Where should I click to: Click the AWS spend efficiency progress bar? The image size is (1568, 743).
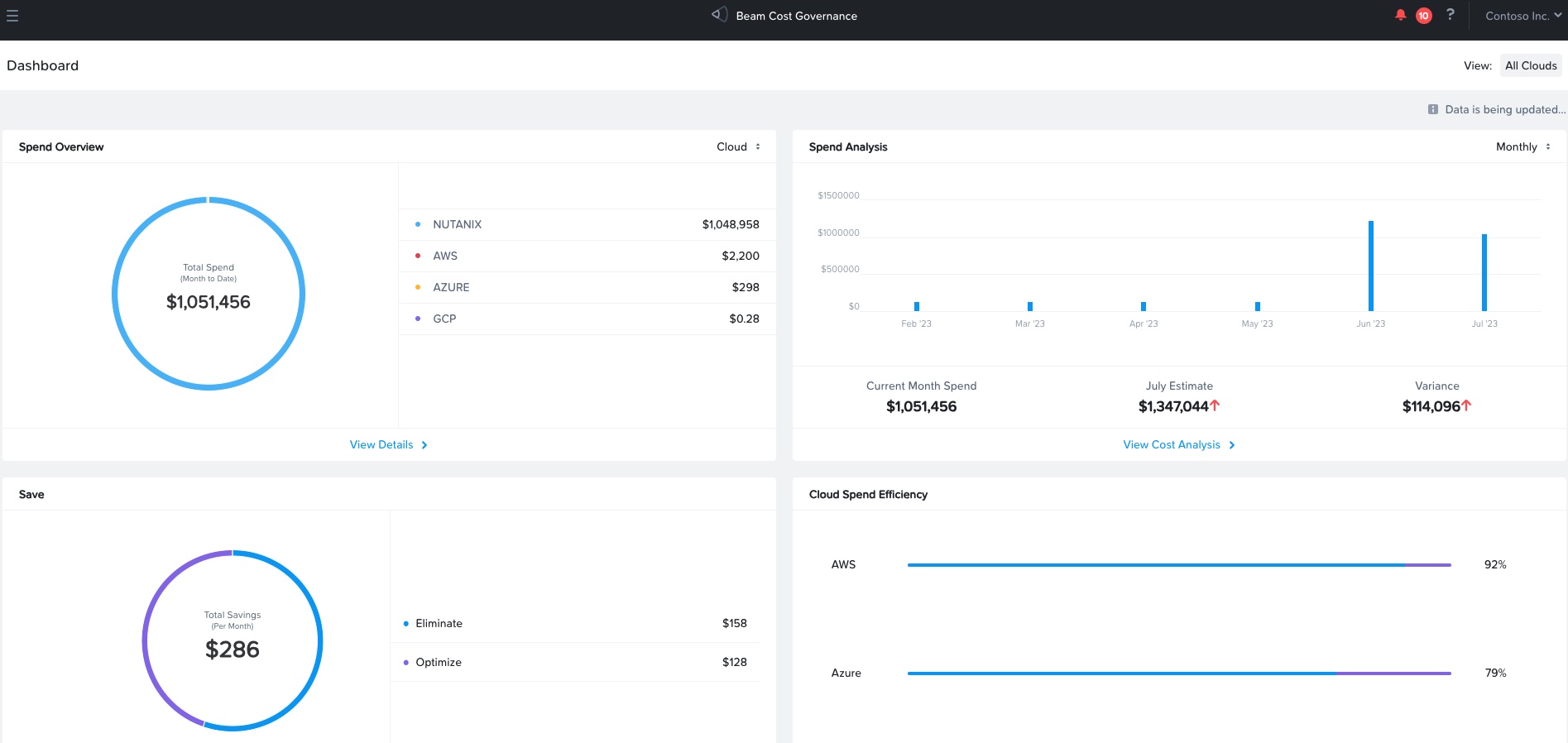[1178, 565]
